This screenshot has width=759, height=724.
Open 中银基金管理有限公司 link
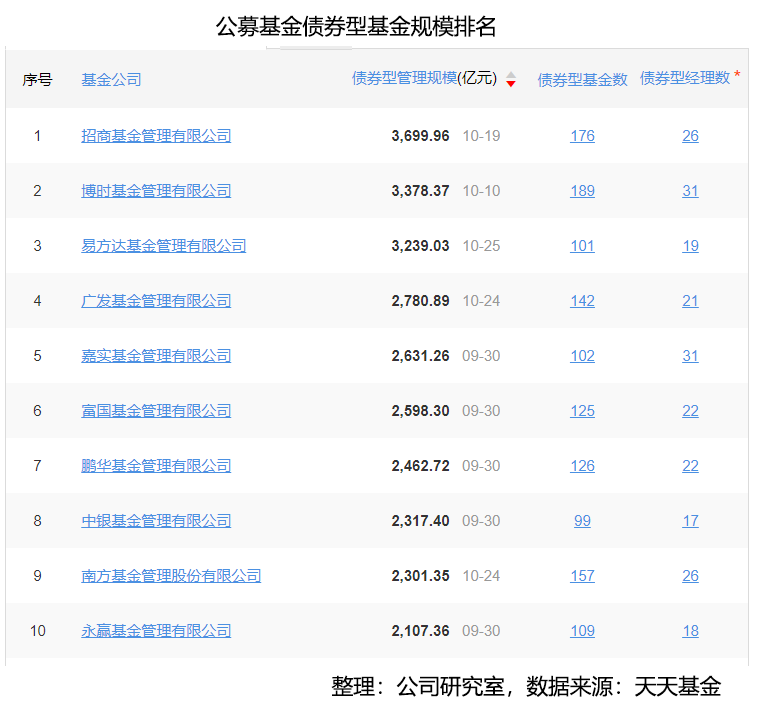pos(156,521)
